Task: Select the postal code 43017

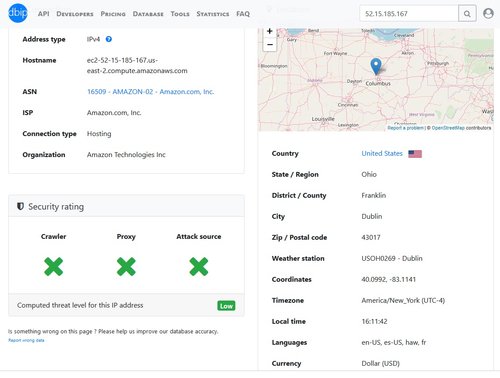Action: pos(371,237)
